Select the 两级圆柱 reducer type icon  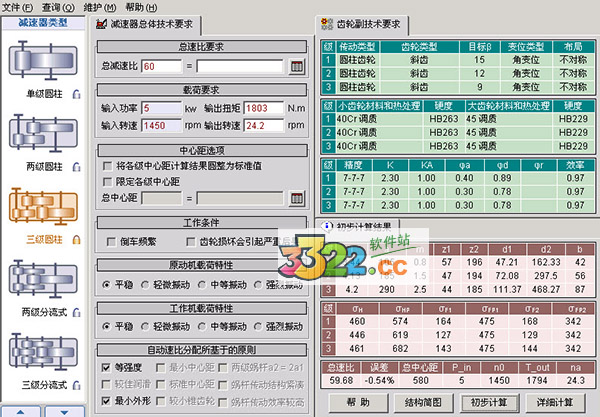click(43, 133)
